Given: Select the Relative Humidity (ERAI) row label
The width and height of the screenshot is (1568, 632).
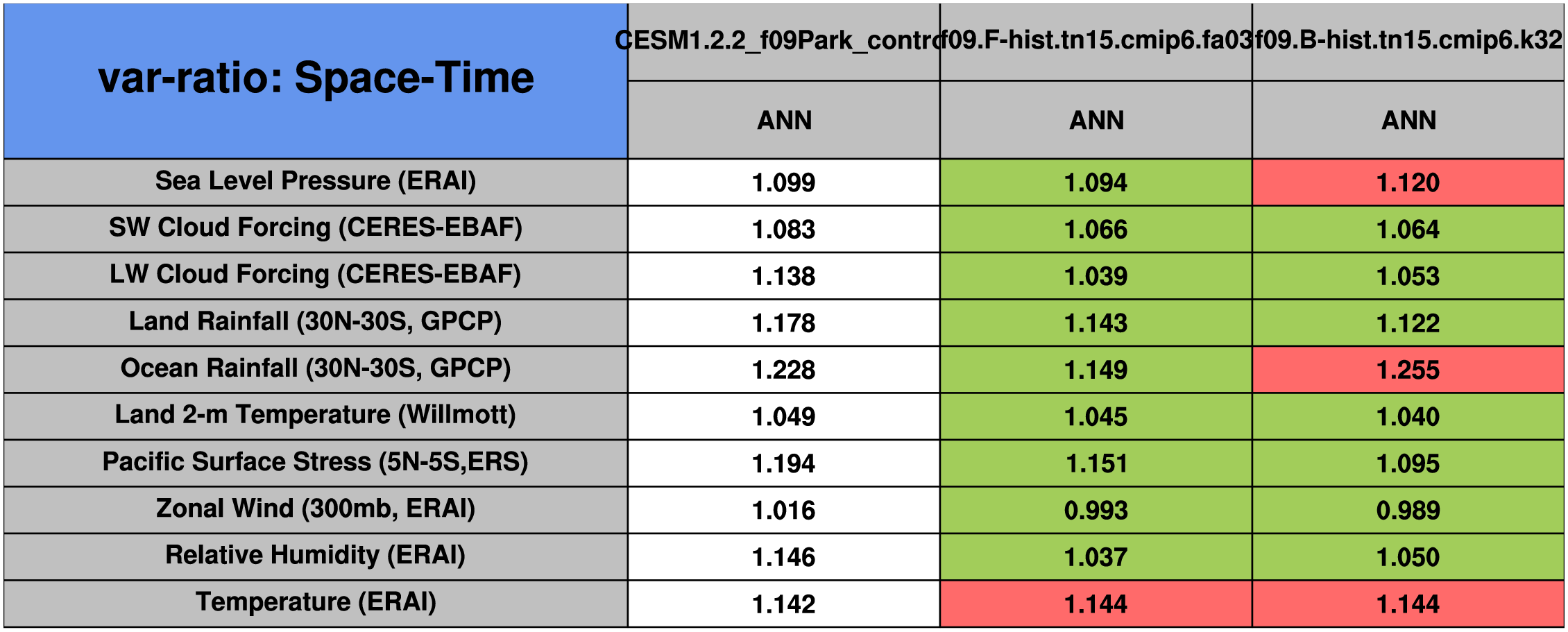Looking at the screenshot, I should click(316, 556).
